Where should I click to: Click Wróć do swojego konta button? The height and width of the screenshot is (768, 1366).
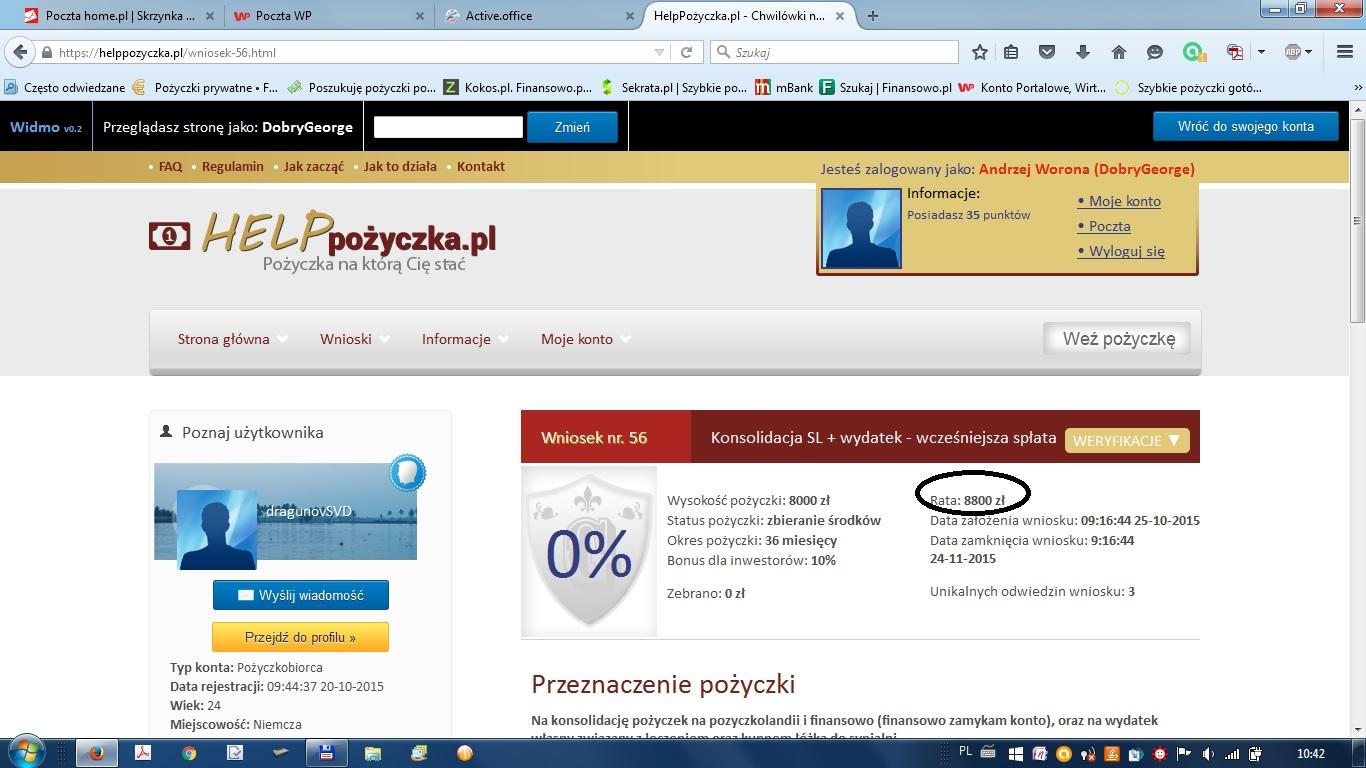coord(1245,126)
